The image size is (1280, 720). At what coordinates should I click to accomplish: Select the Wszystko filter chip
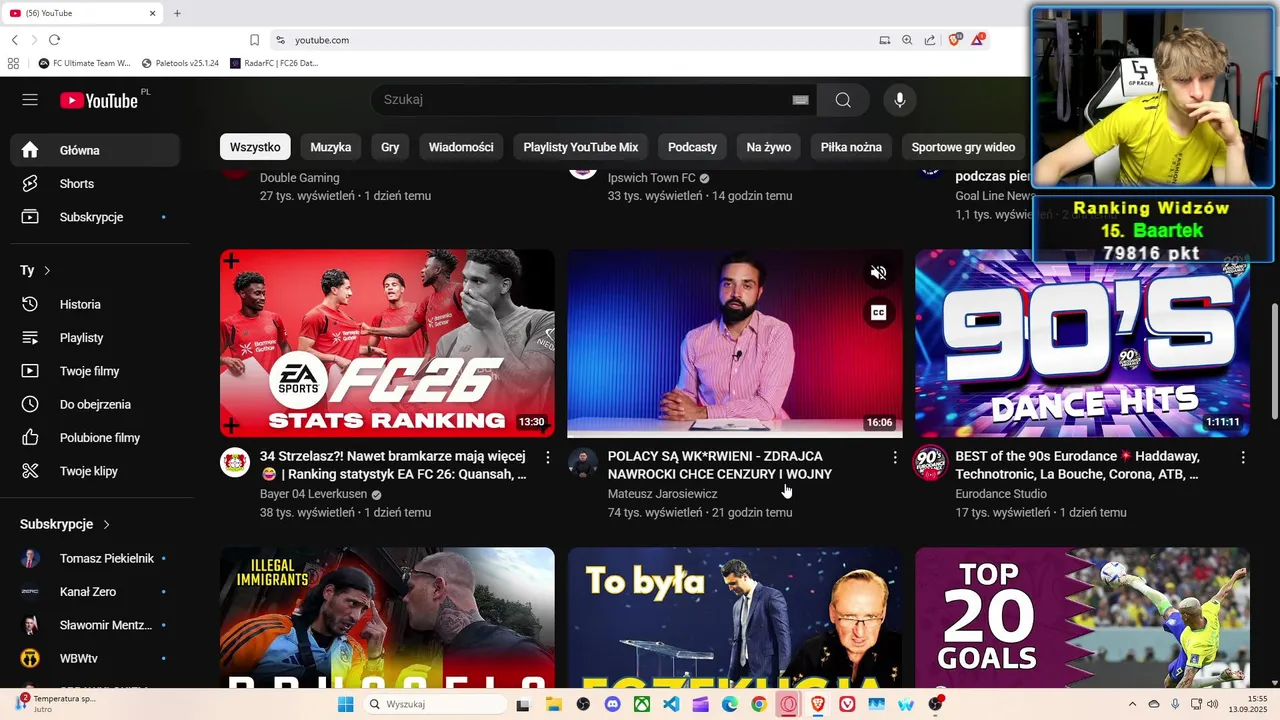[255, 147]
